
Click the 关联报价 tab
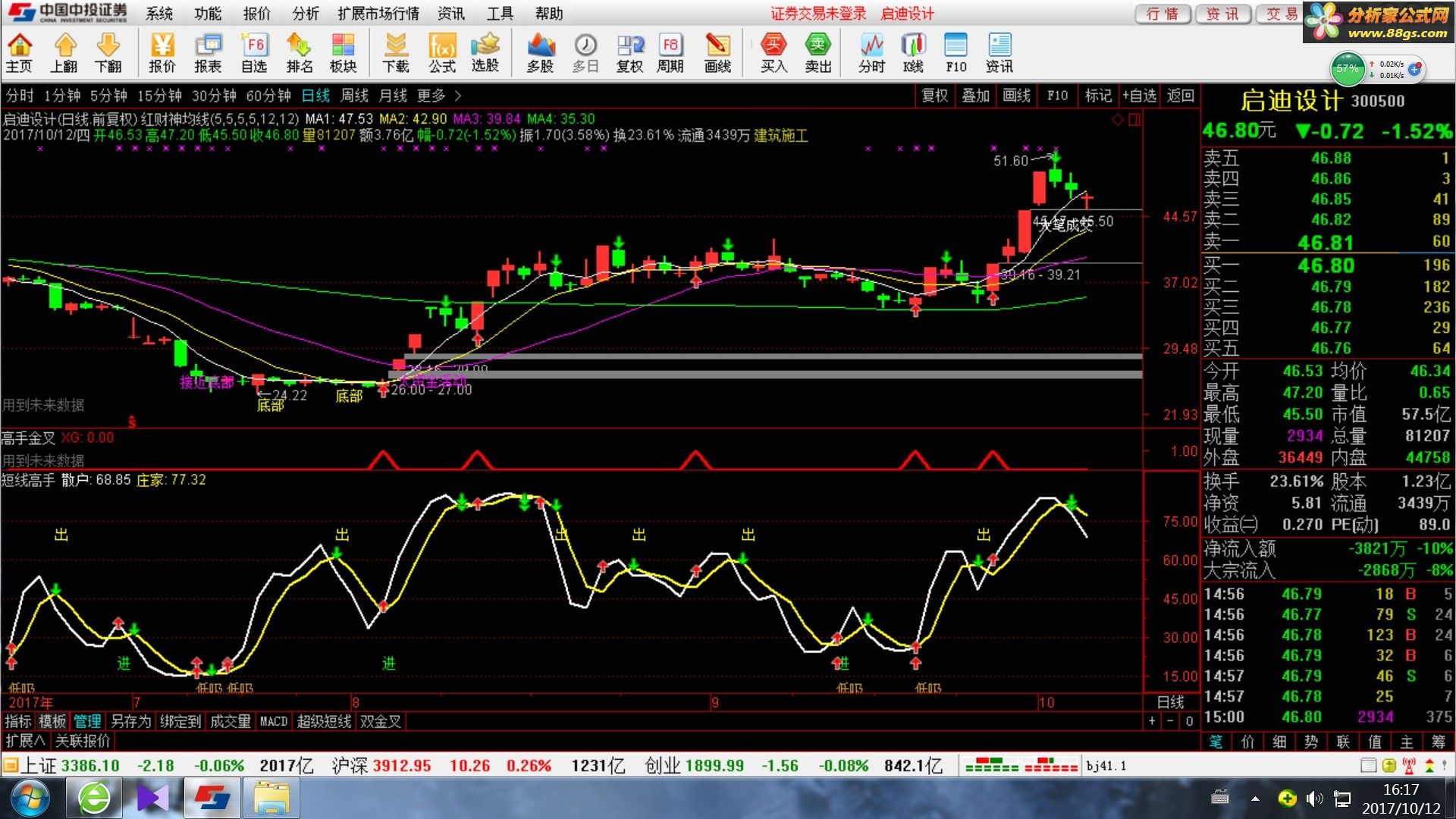tap(83, 741)
